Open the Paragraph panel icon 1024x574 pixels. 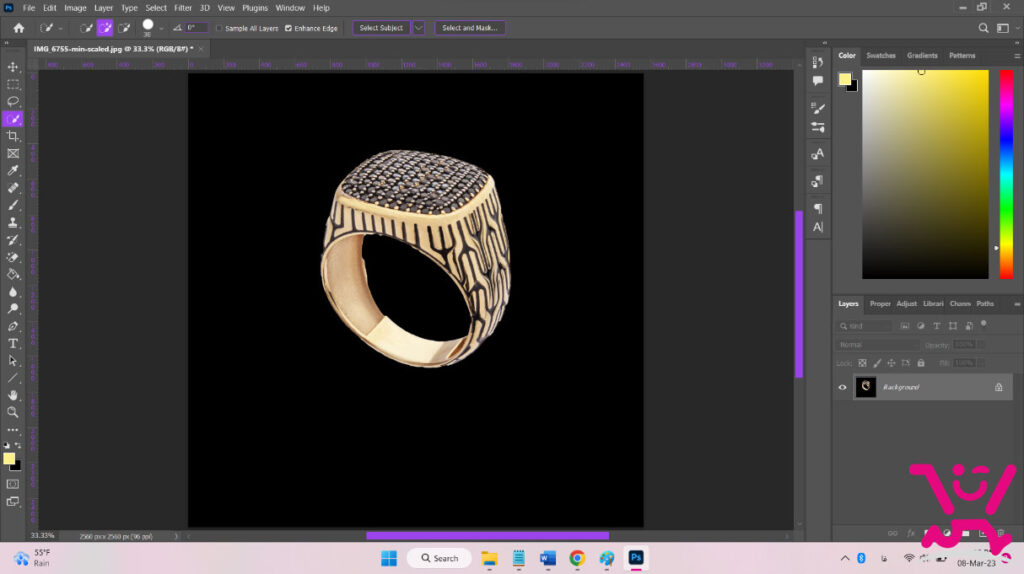(818, 209)
